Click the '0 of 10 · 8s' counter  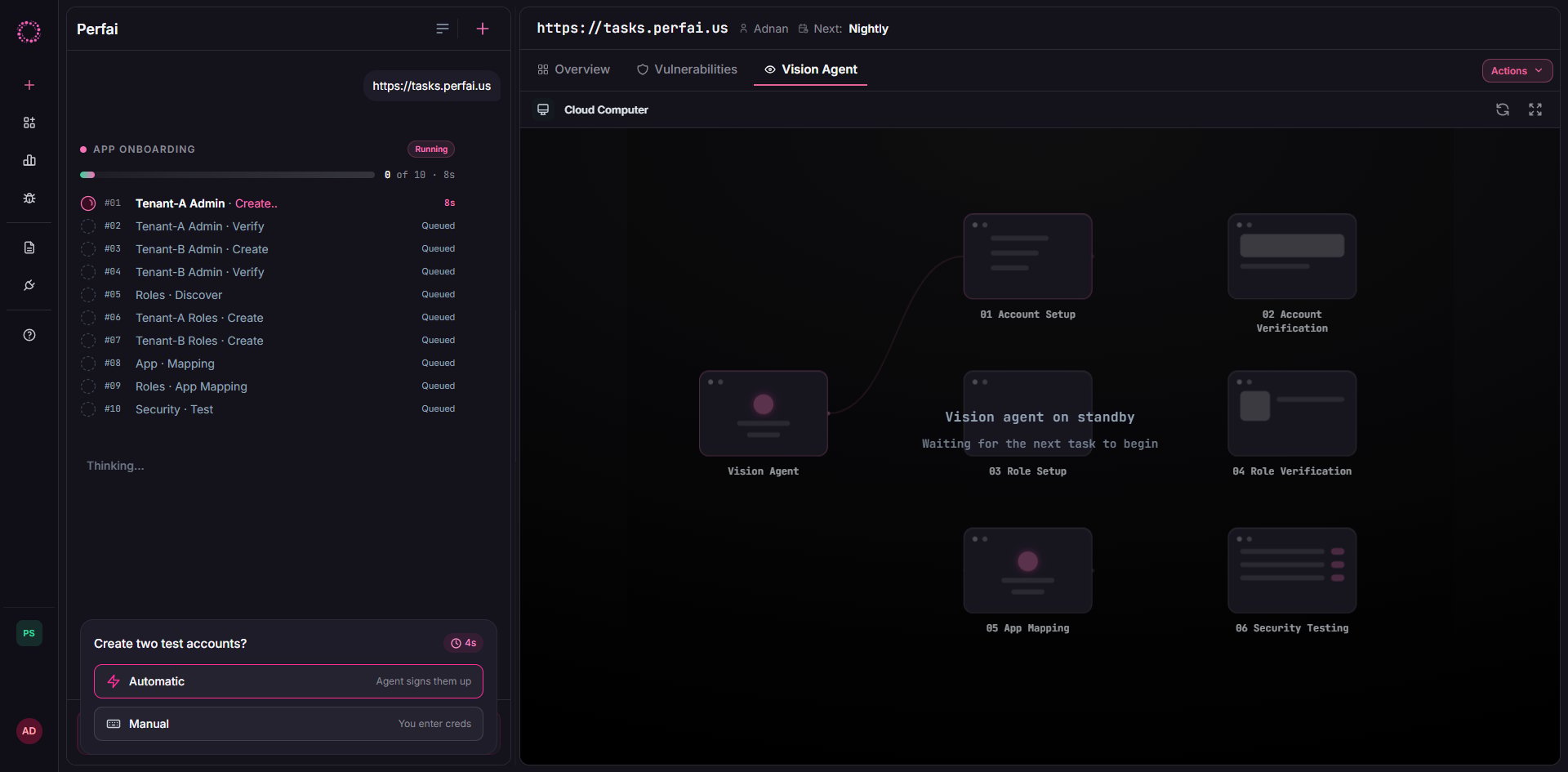pyautogui.click(x=420, y=175)
